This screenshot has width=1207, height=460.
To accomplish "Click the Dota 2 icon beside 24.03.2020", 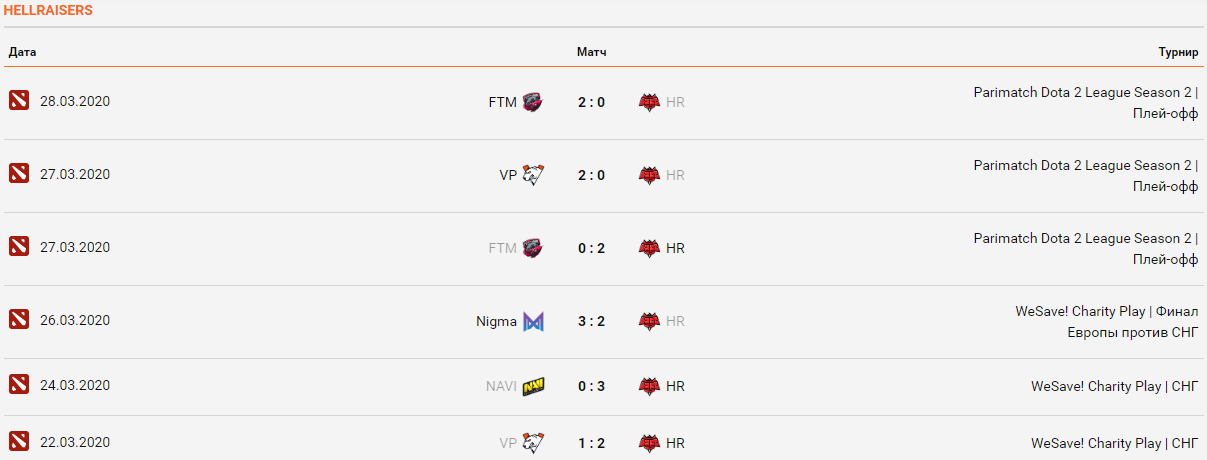I will [19, 384].
